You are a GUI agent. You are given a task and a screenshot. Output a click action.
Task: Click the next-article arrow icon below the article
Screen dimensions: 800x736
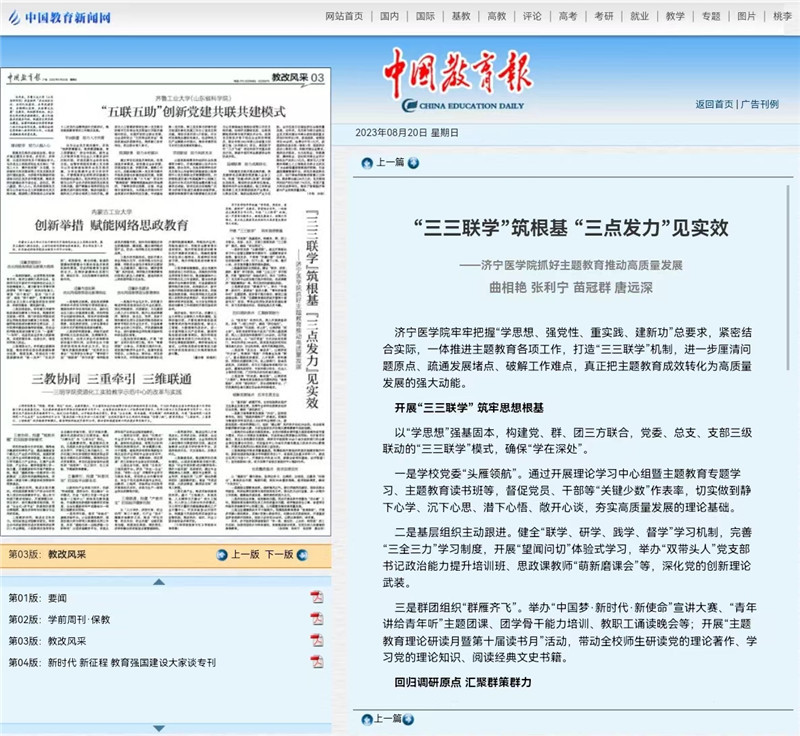coord(408,720)
